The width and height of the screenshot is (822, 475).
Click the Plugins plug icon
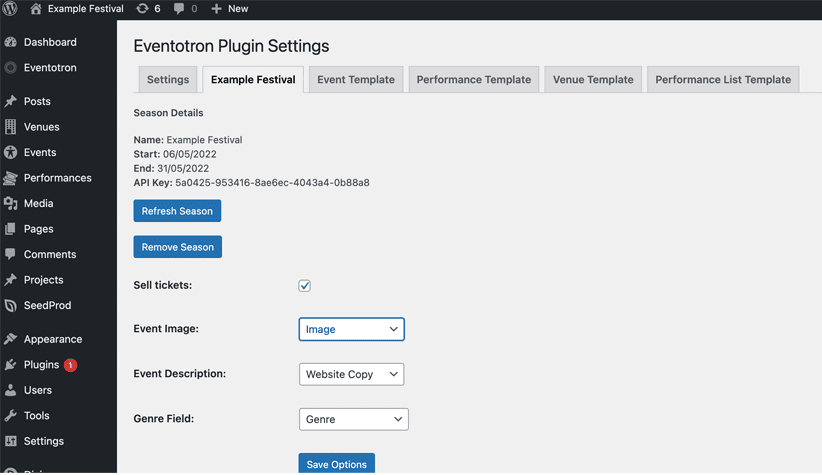(x=10, y=365)
